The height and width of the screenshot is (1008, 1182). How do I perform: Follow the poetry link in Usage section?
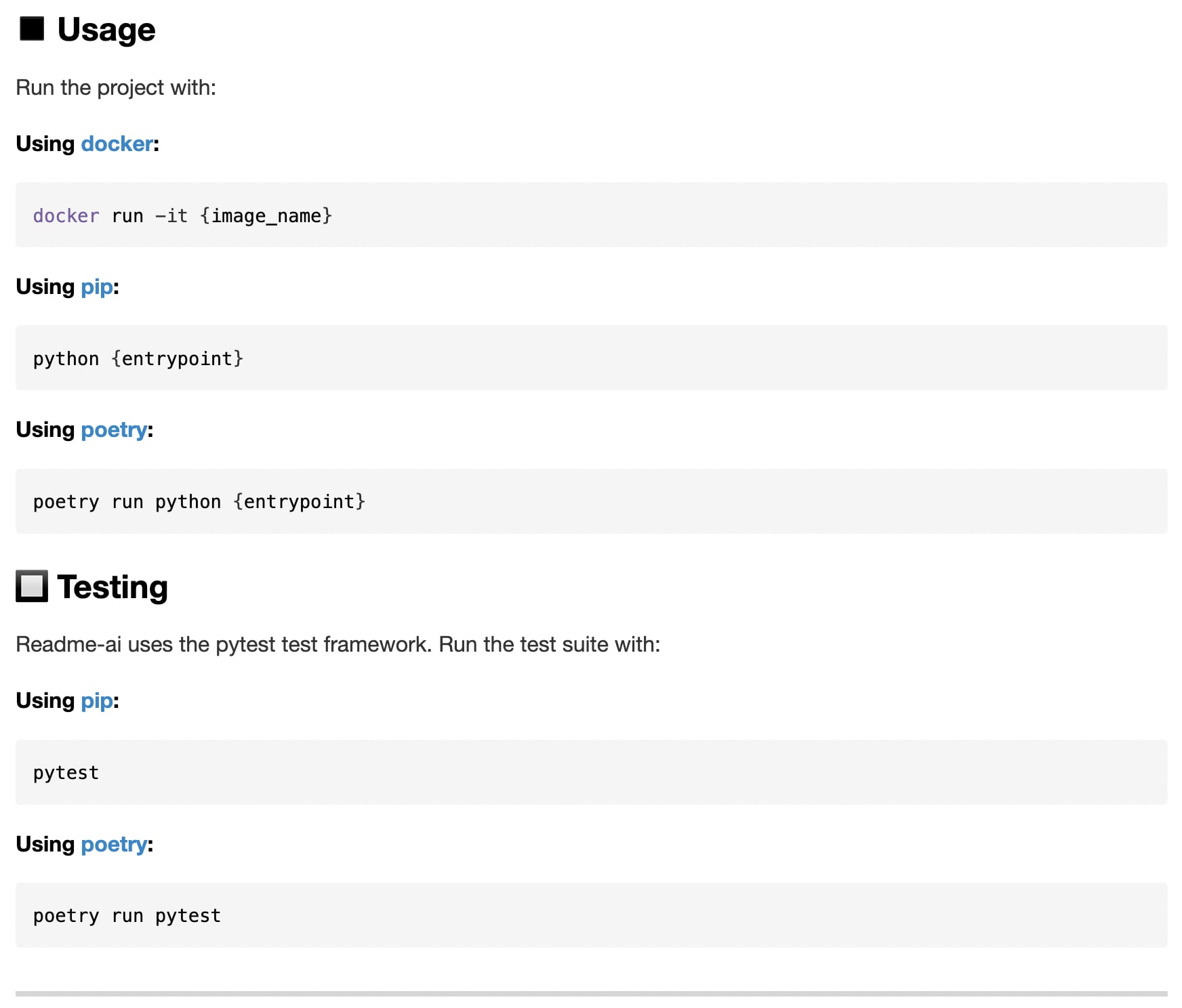coord(114,429)
